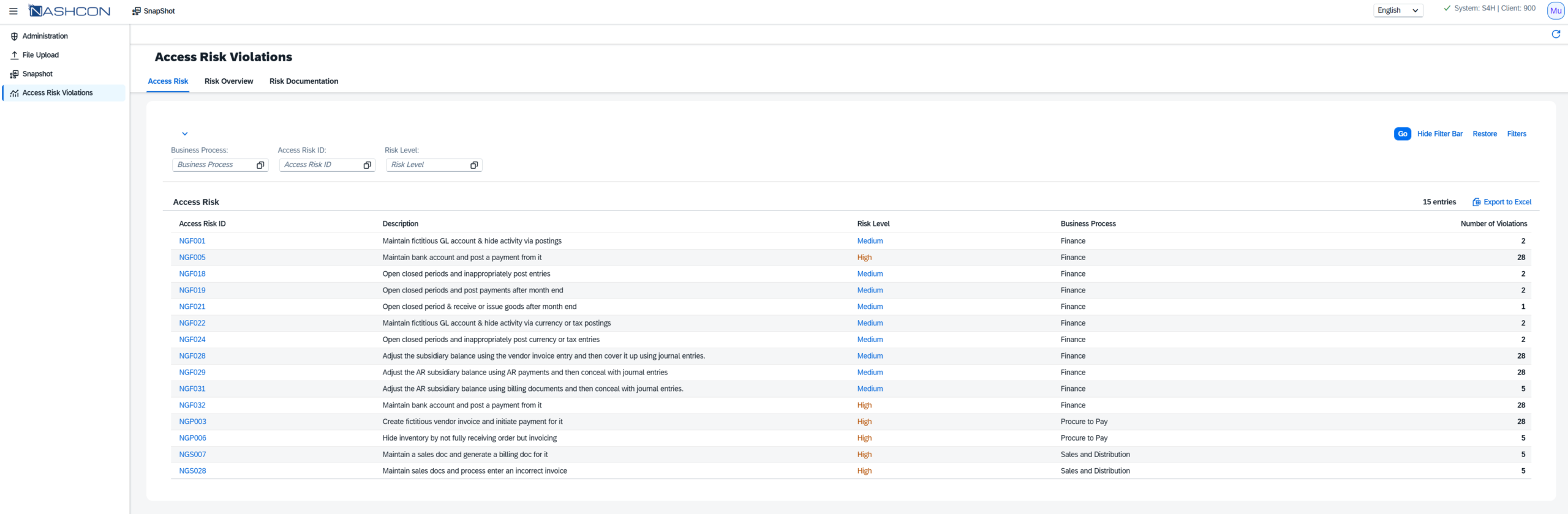Switch to the Risk Overview tab
Viewport: 1568px width, 514px height.
point(228,81)
